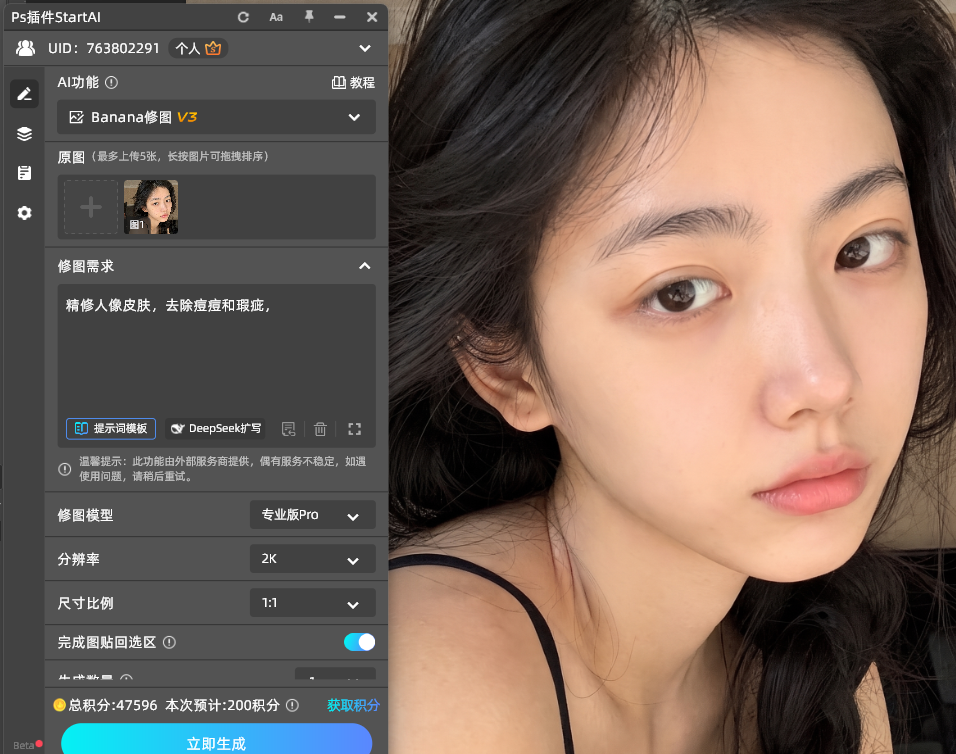This screenshot has height=754, width=956.
Task: Open the Banana修图 V3 function dropdown
Action: click(216, 117)
